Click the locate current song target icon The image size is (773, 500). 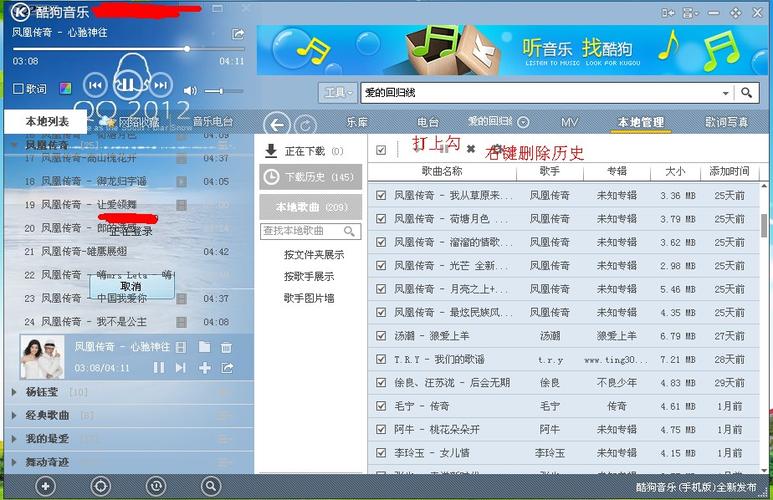point(101,485)
